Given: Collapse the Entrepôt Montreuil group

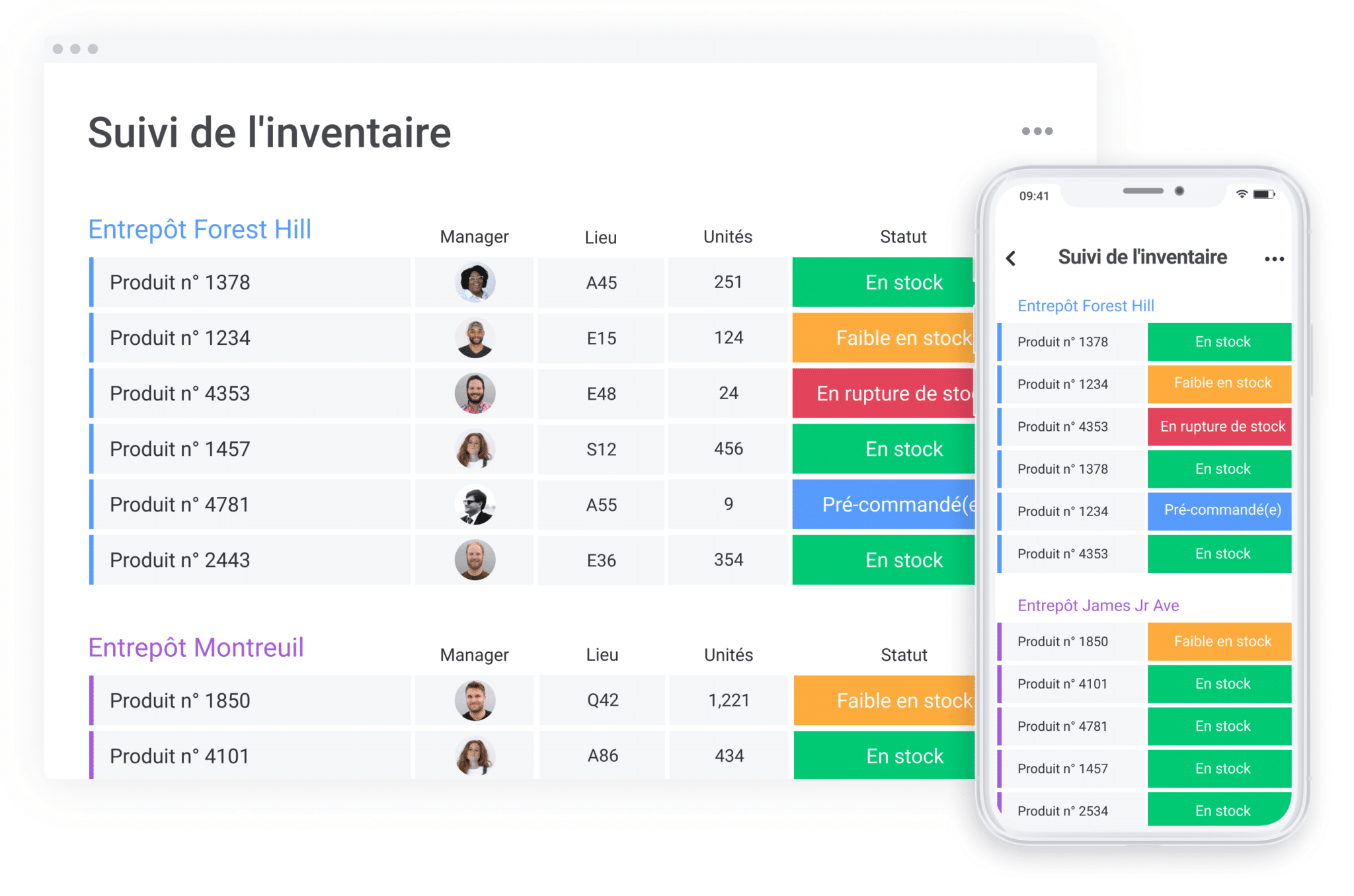Looking at the screenshot, I should tap(196, 647).
